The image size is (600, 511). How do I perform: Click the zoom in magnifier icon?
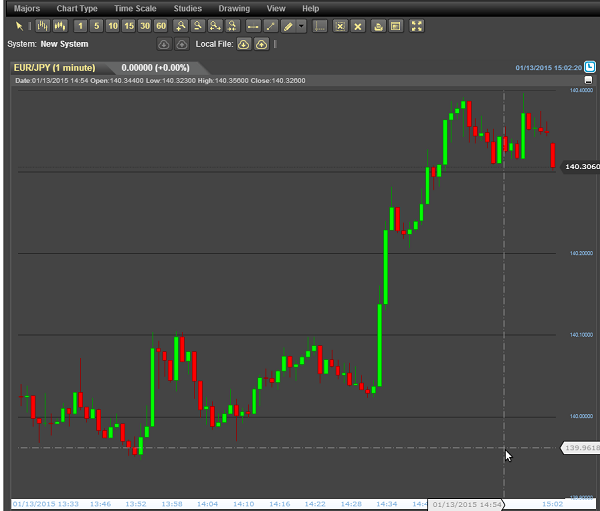click(x=180, y=26)
